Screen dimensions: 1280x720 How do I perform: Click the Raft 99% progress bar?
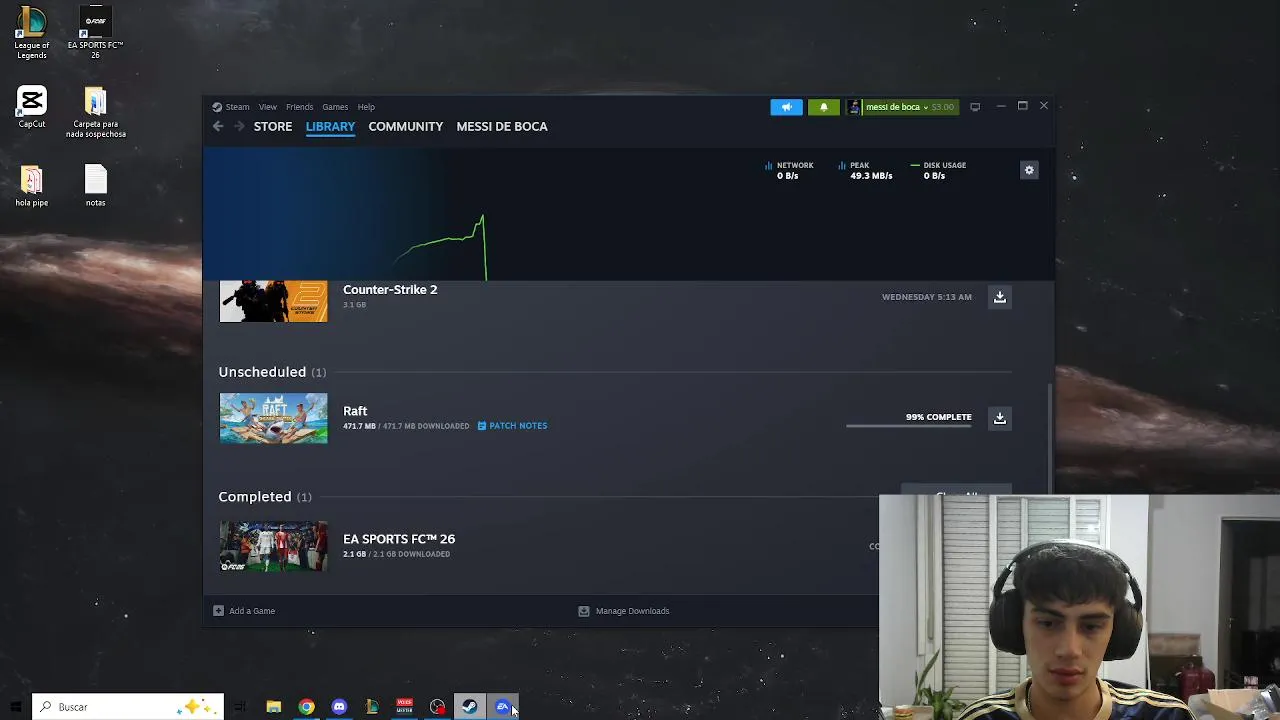(x=909, y=426)
